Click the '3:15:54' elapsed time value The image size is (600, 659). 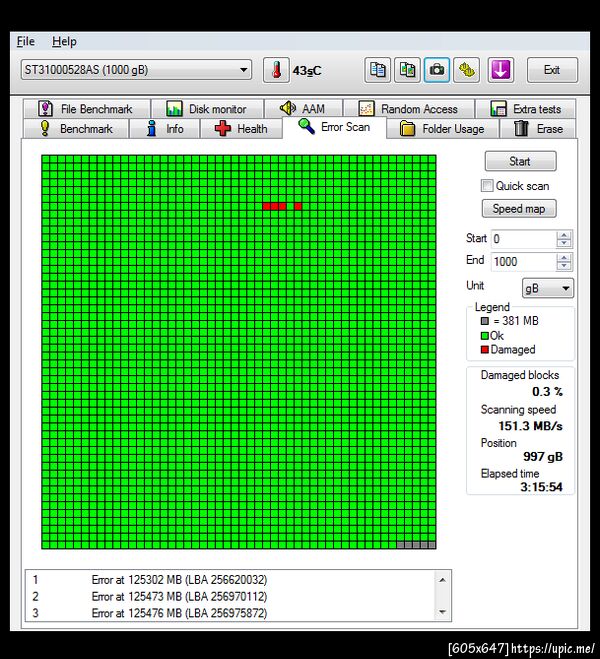541,487
